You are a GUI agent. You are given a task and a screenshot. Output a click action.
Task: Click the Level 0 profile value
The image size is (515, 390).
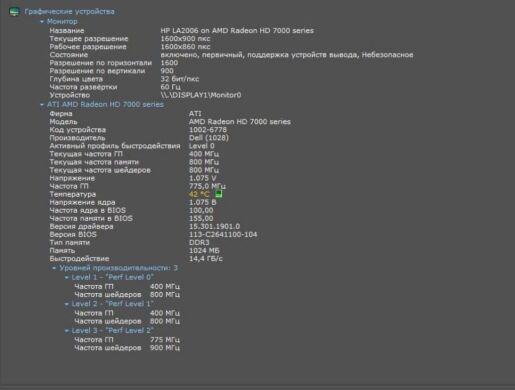202,146
